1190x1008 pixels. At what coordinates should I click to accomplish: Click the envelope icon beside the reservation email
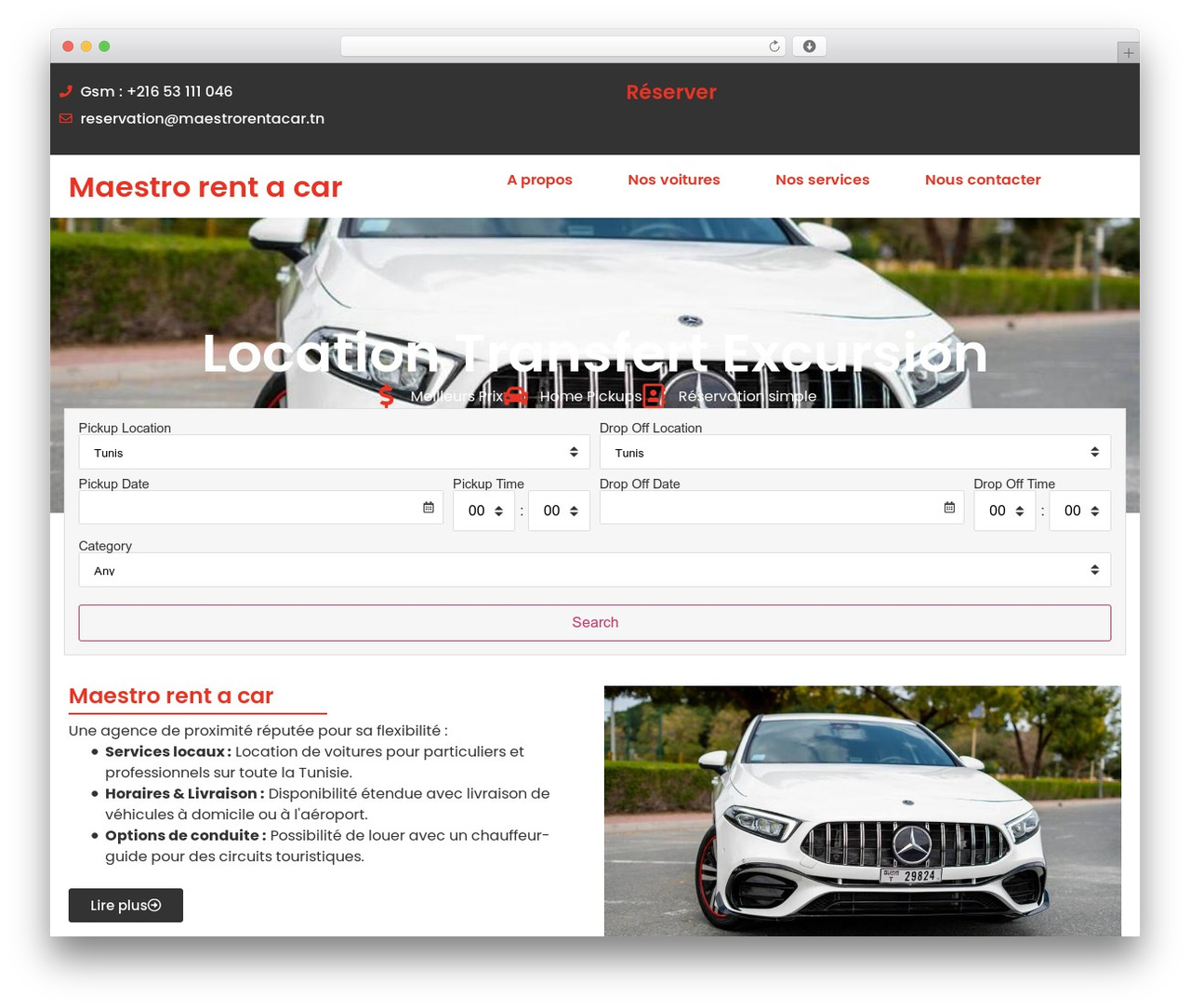pyautogui.click(x=65, y=118)
